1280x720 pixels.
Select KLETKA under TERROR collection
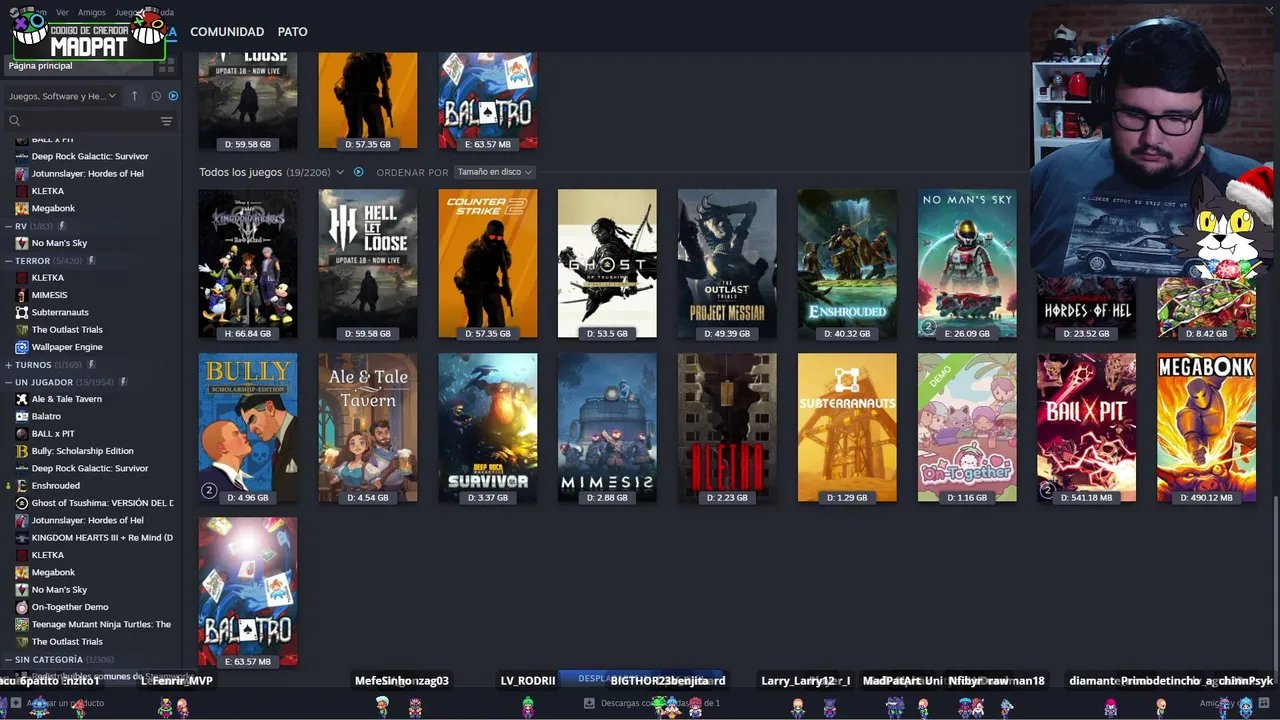(48, 277)
